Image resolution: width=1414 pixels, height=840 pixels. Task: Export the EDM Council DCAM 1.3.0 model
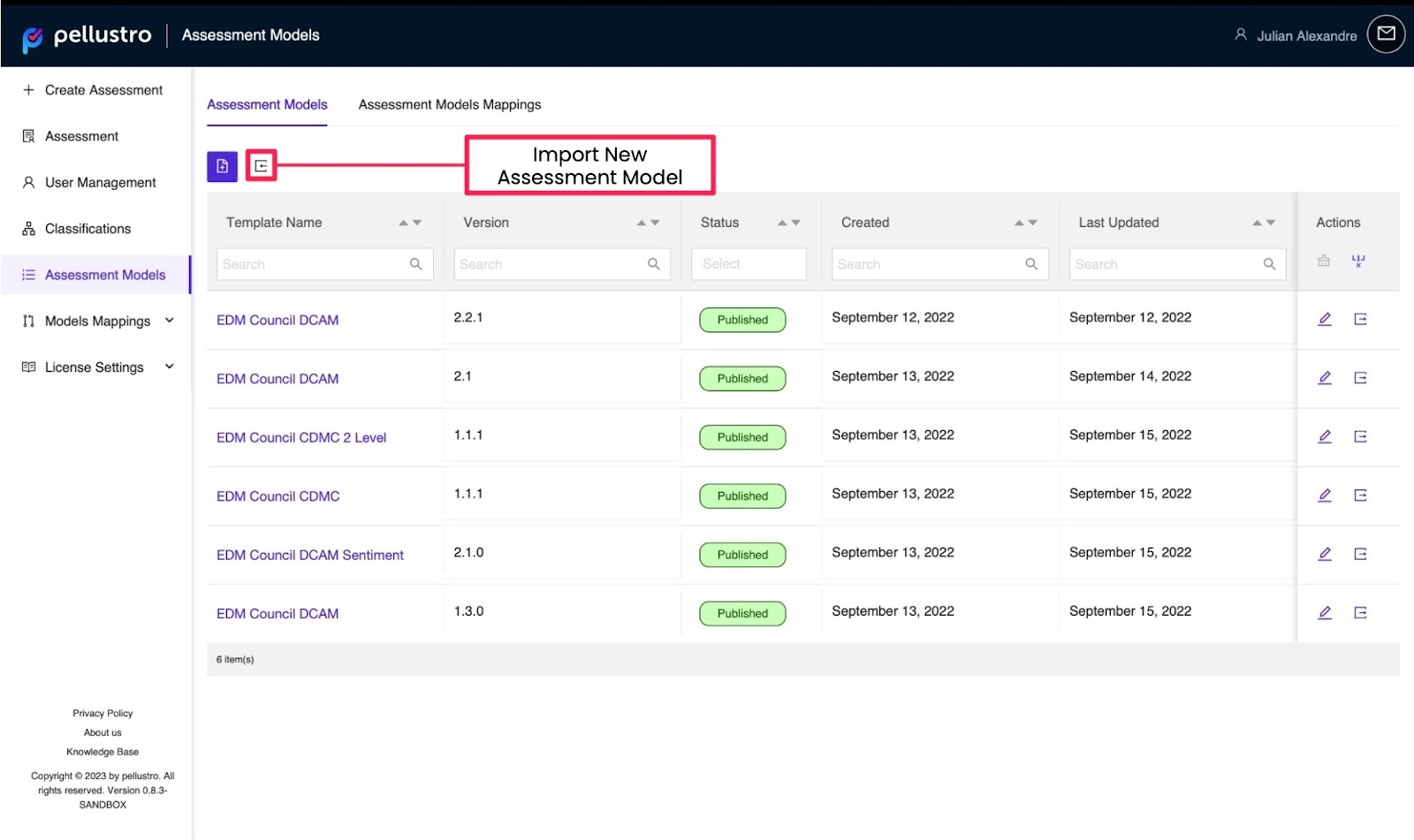1360,613
